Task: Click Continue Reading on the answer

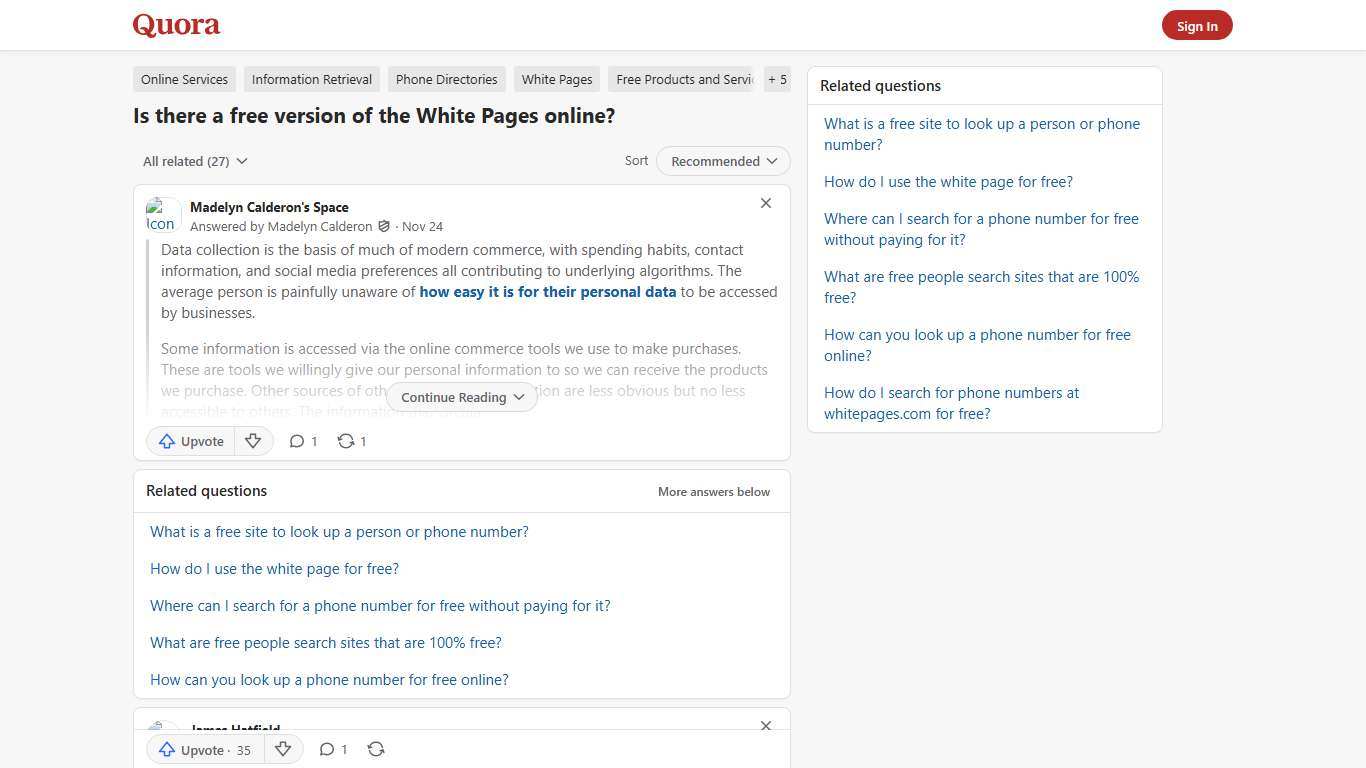Action: coord(461,397)
